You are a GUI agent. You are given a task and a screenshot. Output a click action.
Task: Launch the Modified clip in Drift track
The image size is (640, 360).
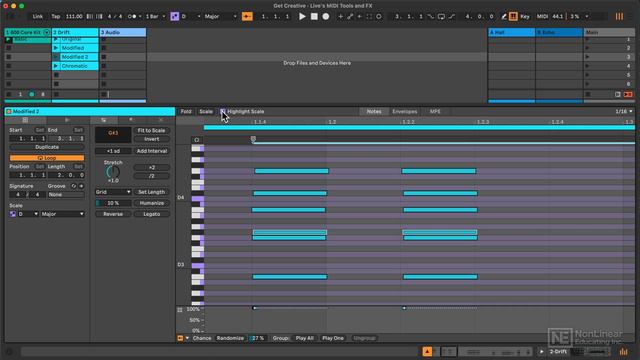56,48
